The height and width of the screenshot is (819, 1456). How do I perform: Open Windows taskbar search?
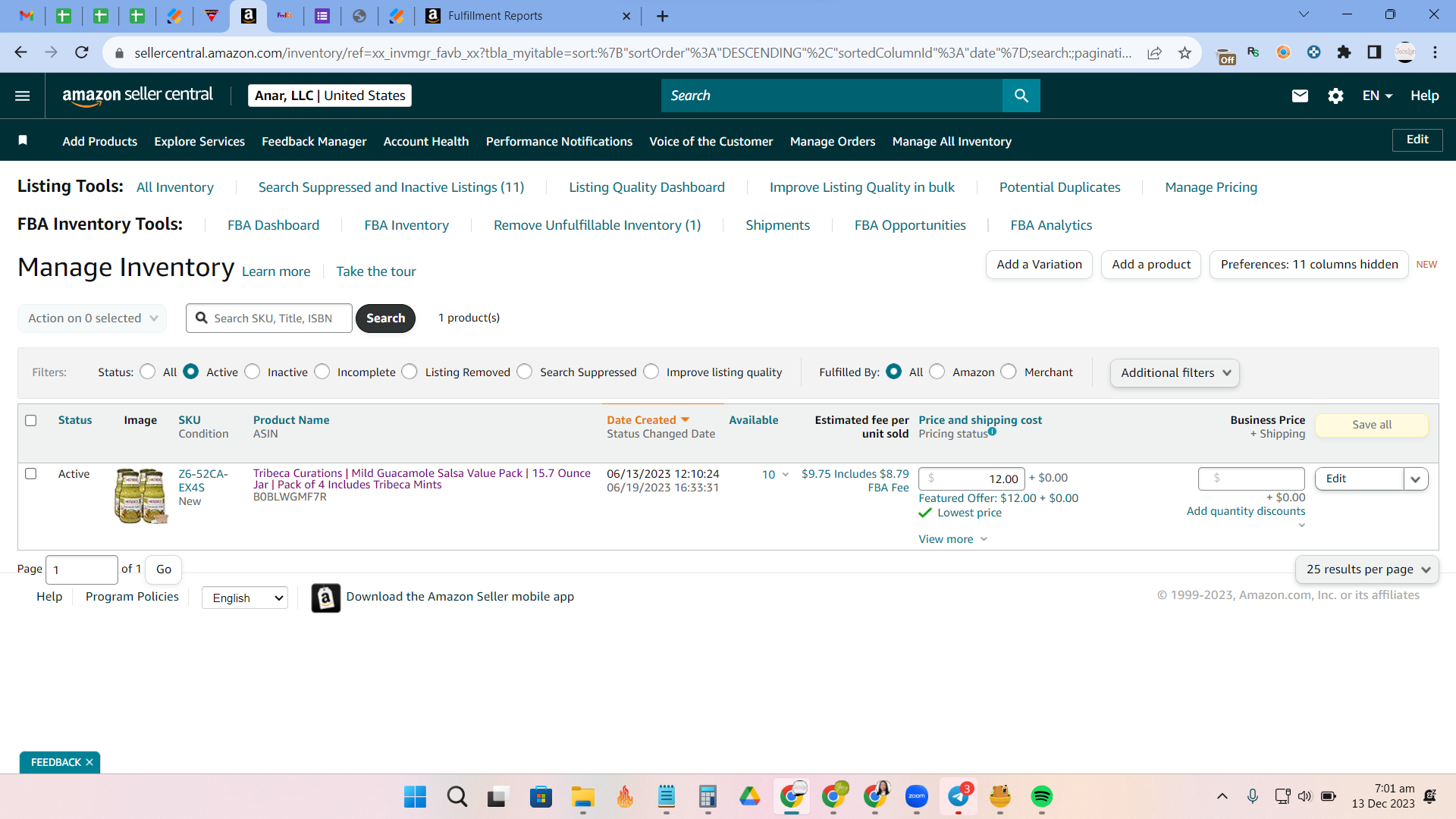pyautogui.click(x=457, y=796)
